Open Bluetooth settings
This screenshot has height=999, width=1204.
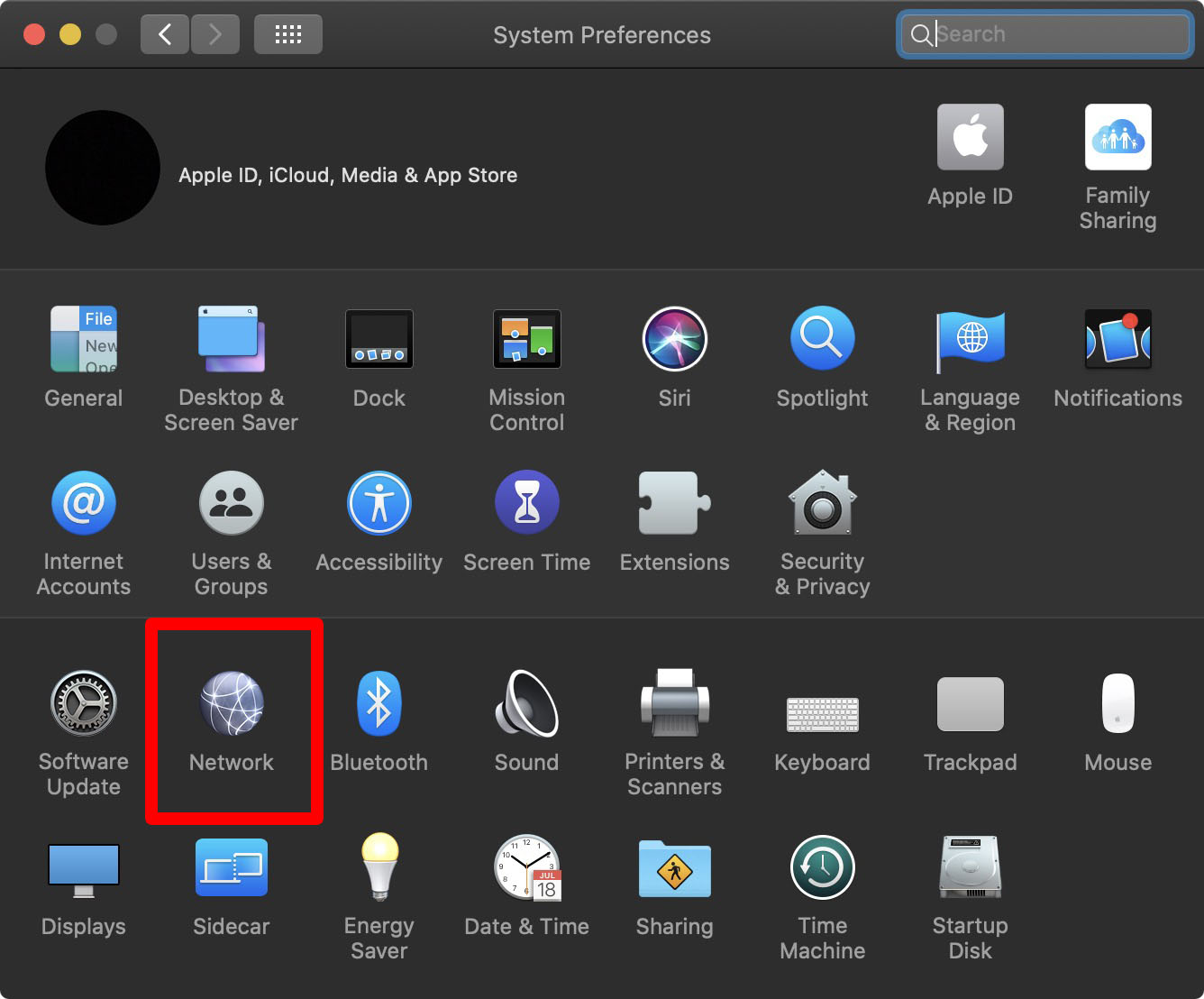[x=379, y=717]
